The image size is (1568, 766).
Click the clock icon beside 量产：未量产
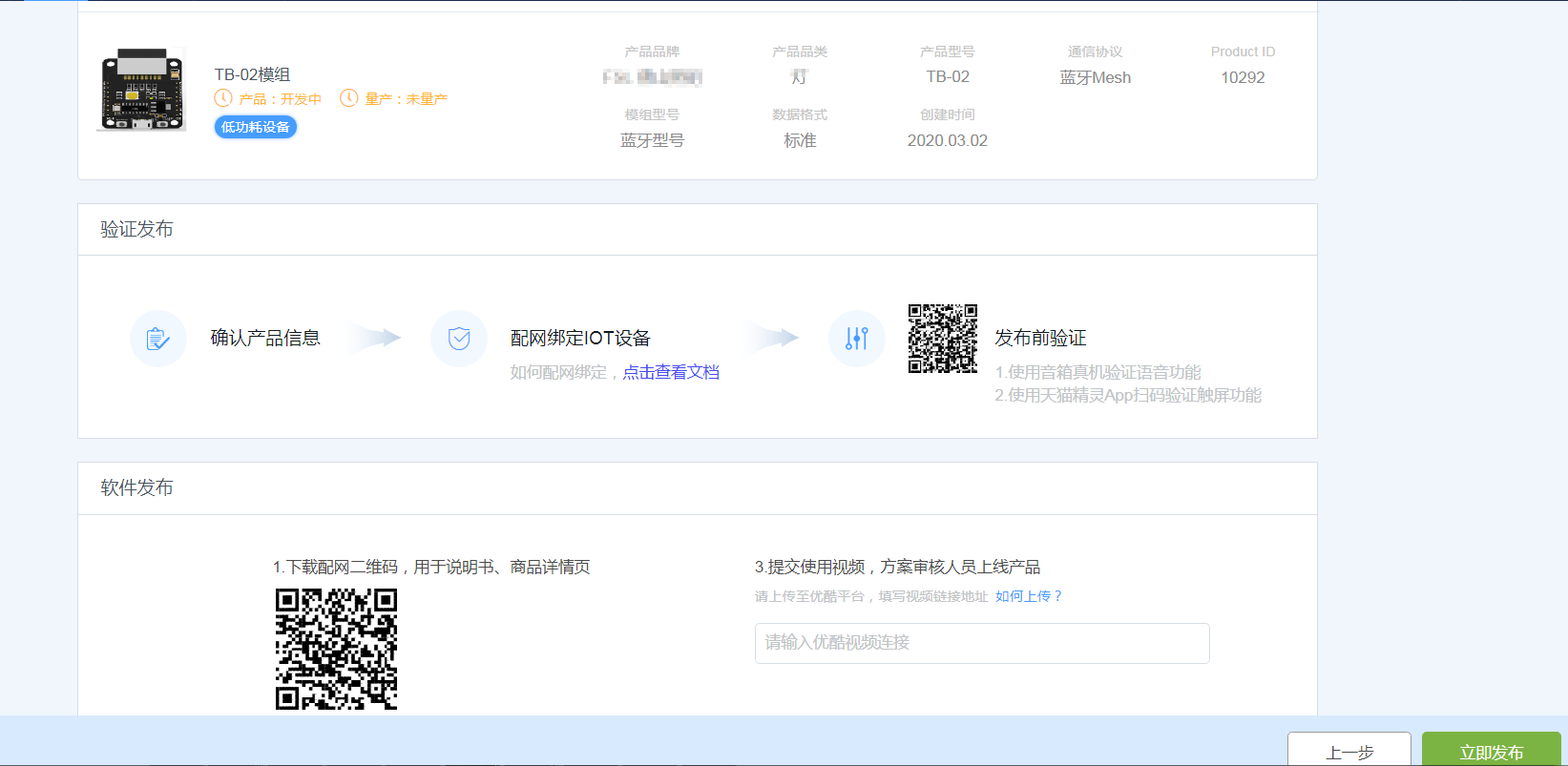[x=349, y=98]
